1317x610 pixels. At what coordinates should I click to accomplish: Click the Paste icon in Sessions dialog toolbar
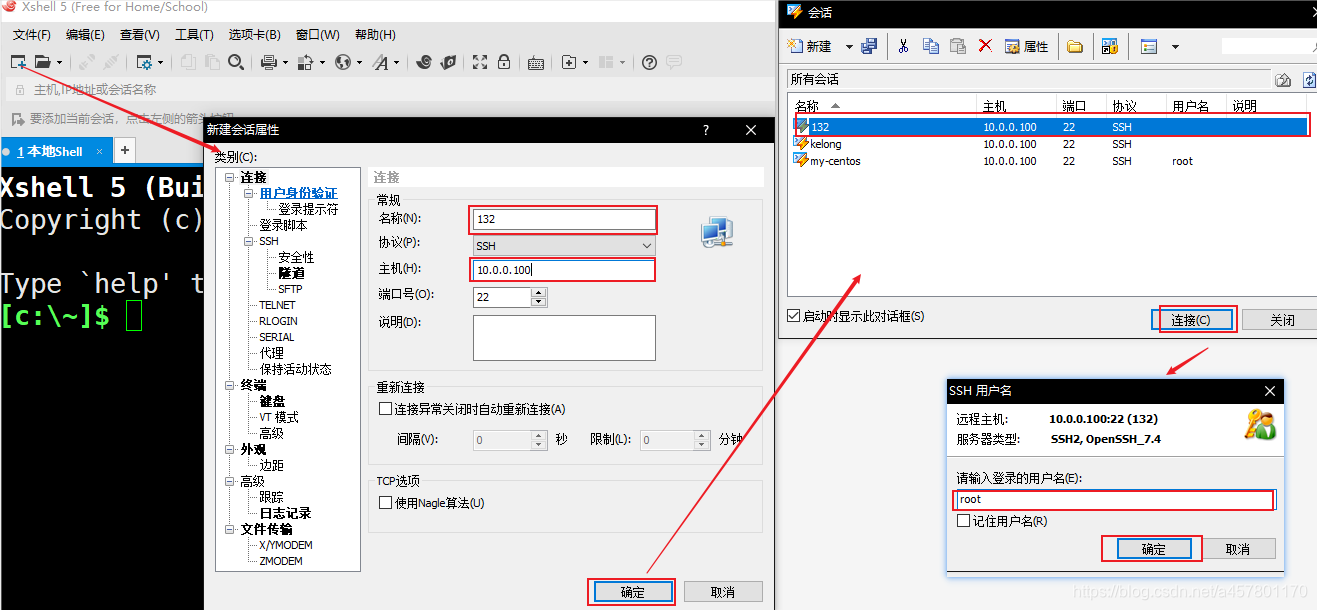tap(958, 46)
